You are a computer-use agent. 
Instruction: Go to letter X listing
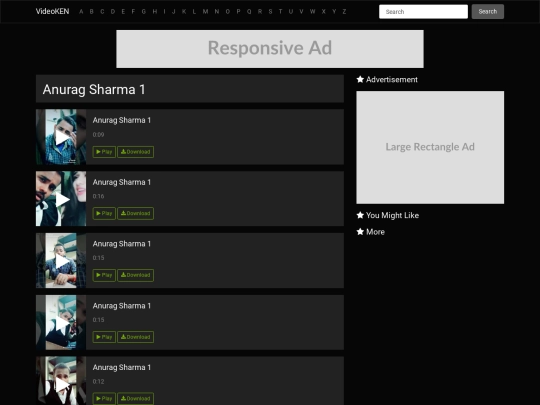tap(323, 12)
